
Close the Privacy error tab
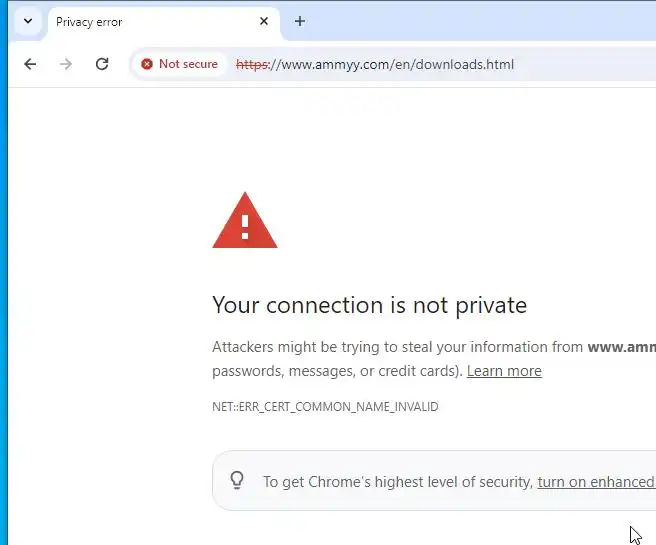pos(264,21)
